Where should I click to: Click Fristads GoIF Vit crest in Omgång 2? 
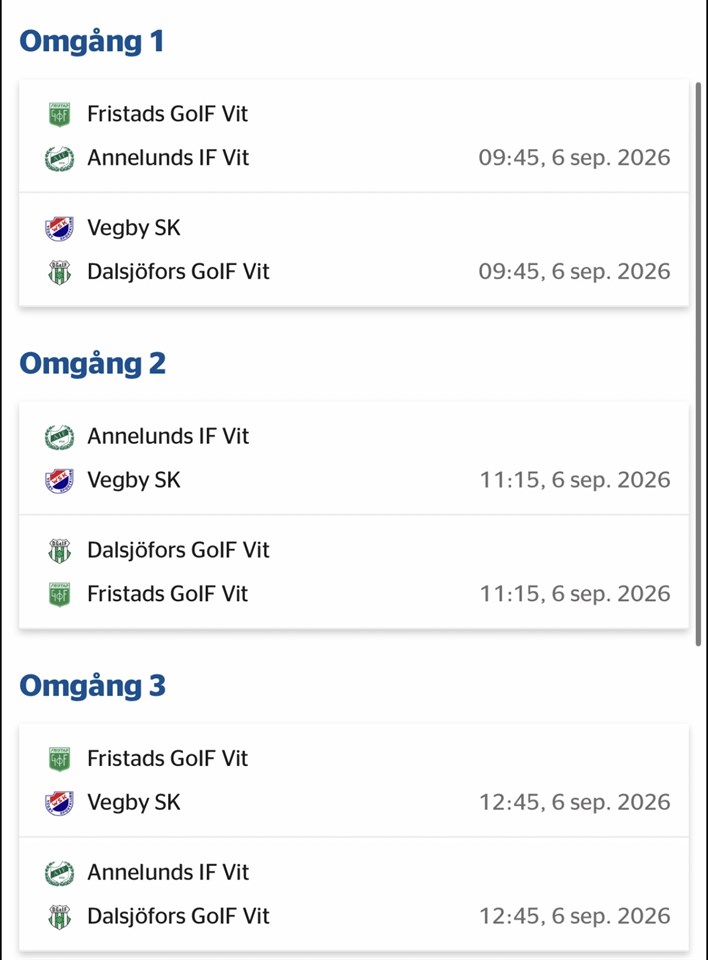pyautogui.click(x=59, y=594)
